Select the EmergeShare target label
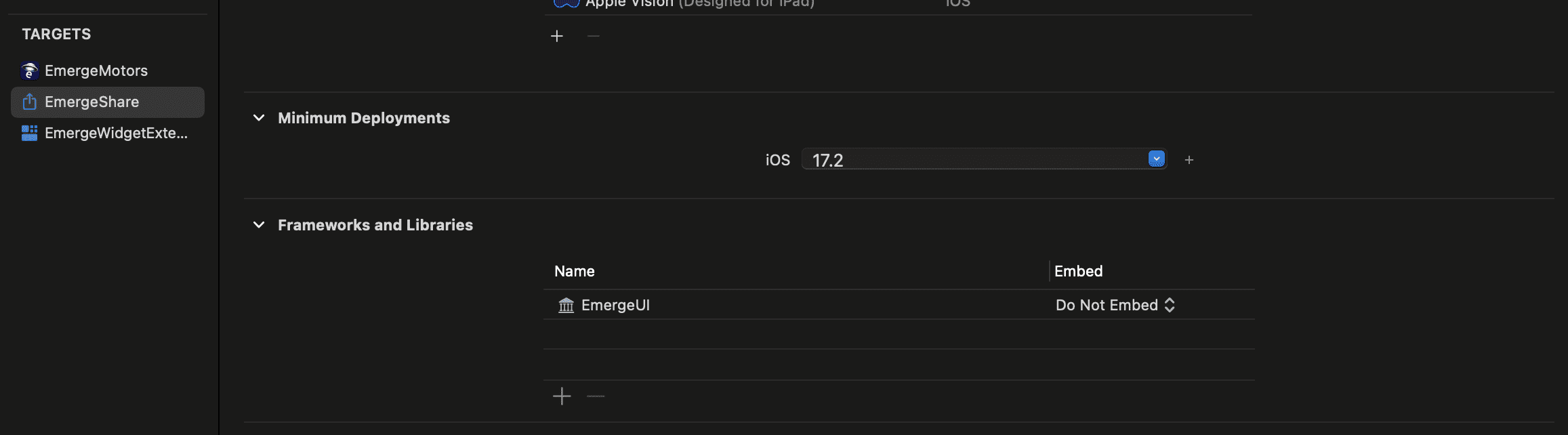Image resolution: width=1568 pixels, height=435 pixels. tap(91, 102)
